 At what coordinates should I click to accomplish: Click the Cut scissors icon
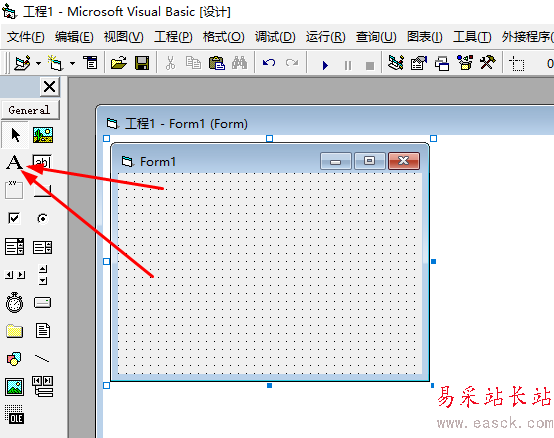coord(170,64)
